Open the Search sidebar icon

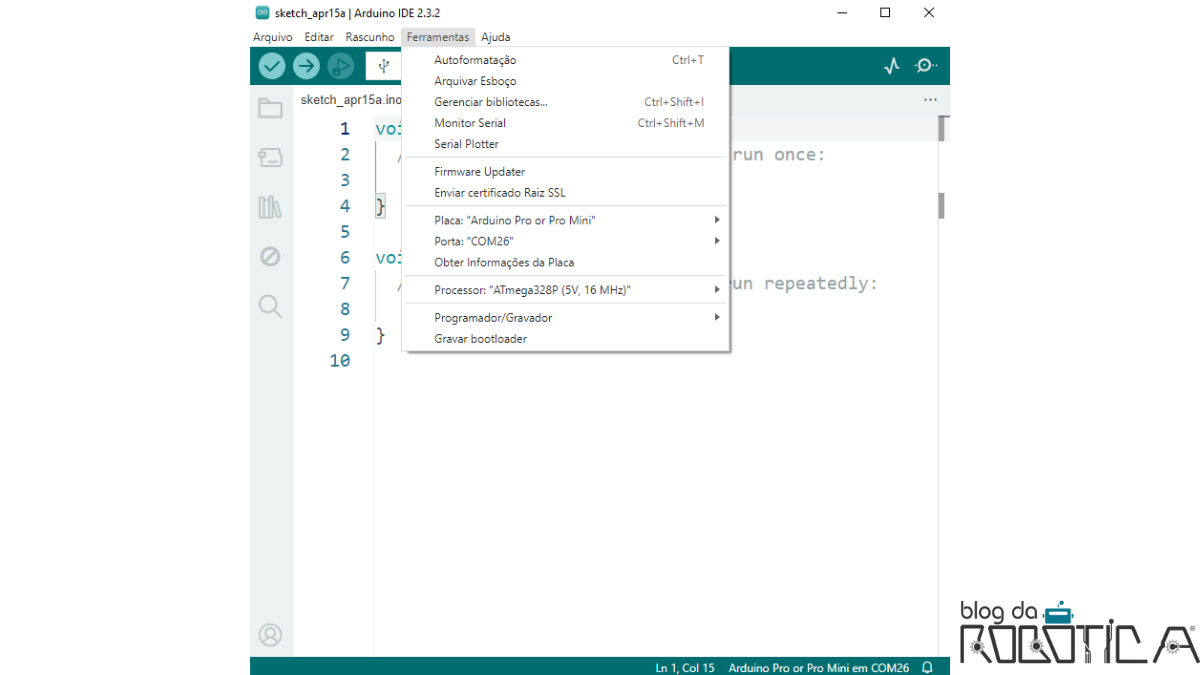[x=270, y=306]
